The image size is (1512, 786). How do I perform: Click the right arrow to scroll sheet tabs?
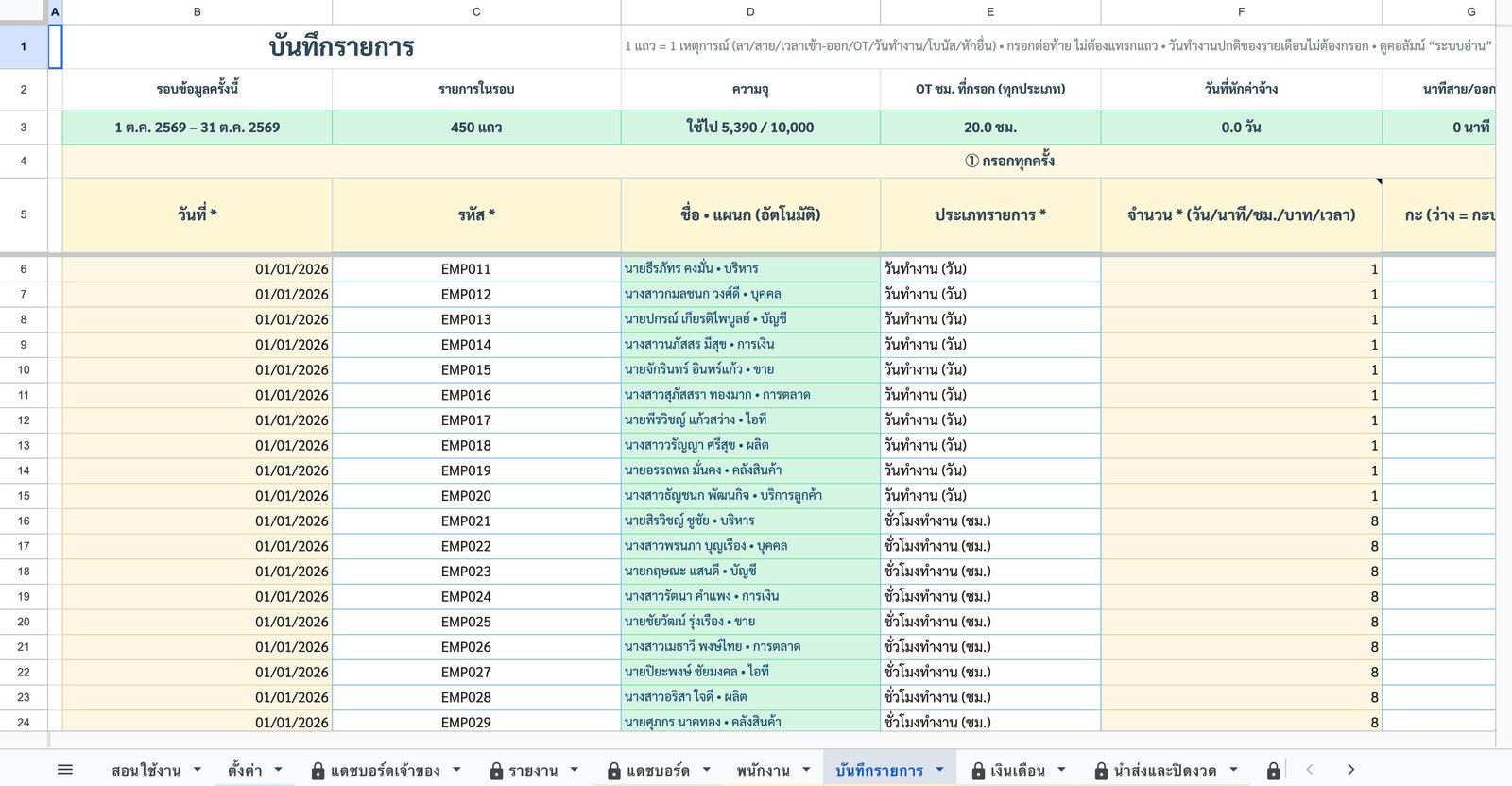point(1350,770)
